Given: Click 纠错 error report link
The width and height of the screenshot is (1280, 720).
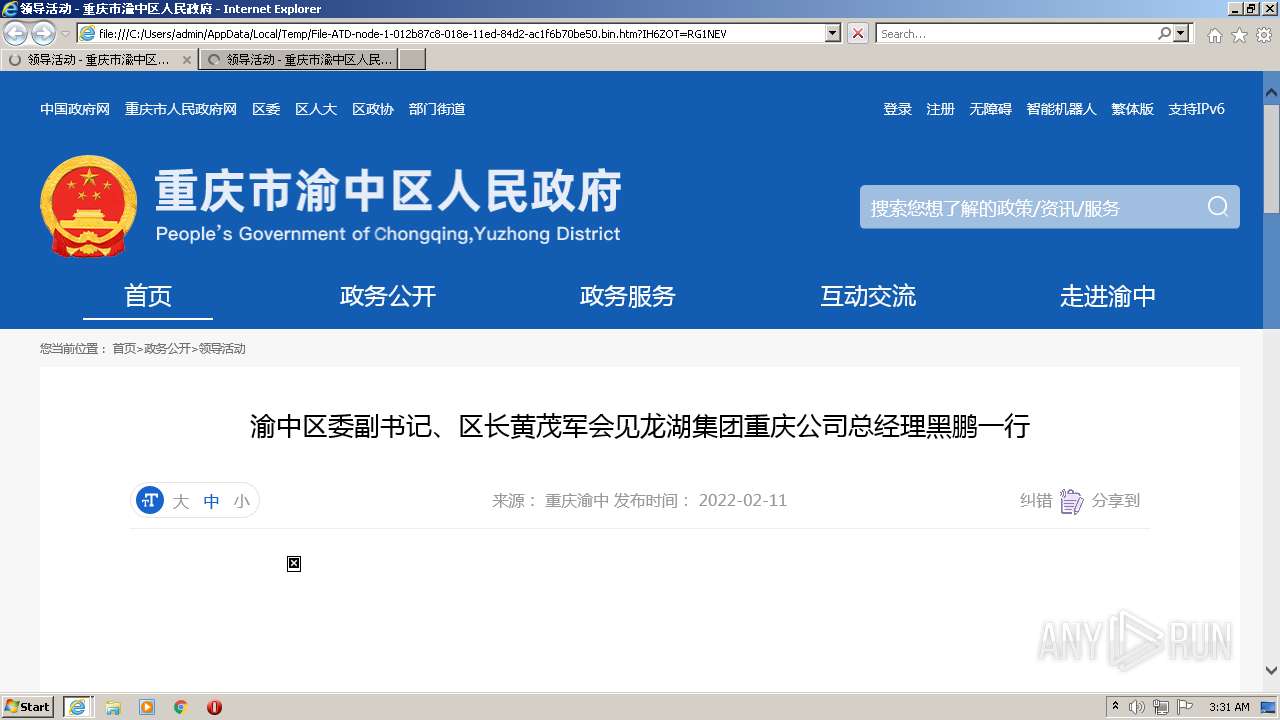Looking at the screenshot, I should [1036, 501].
